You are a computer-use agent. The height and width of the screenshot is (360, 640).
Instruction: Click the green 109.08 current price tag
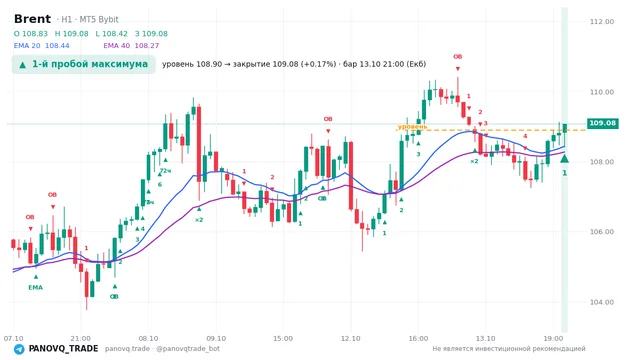point(602,123)
